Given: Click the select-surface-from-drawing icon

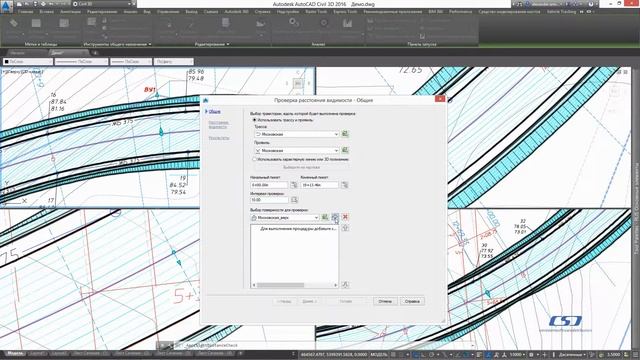Looking at the screenshot, I should point(325,217).
